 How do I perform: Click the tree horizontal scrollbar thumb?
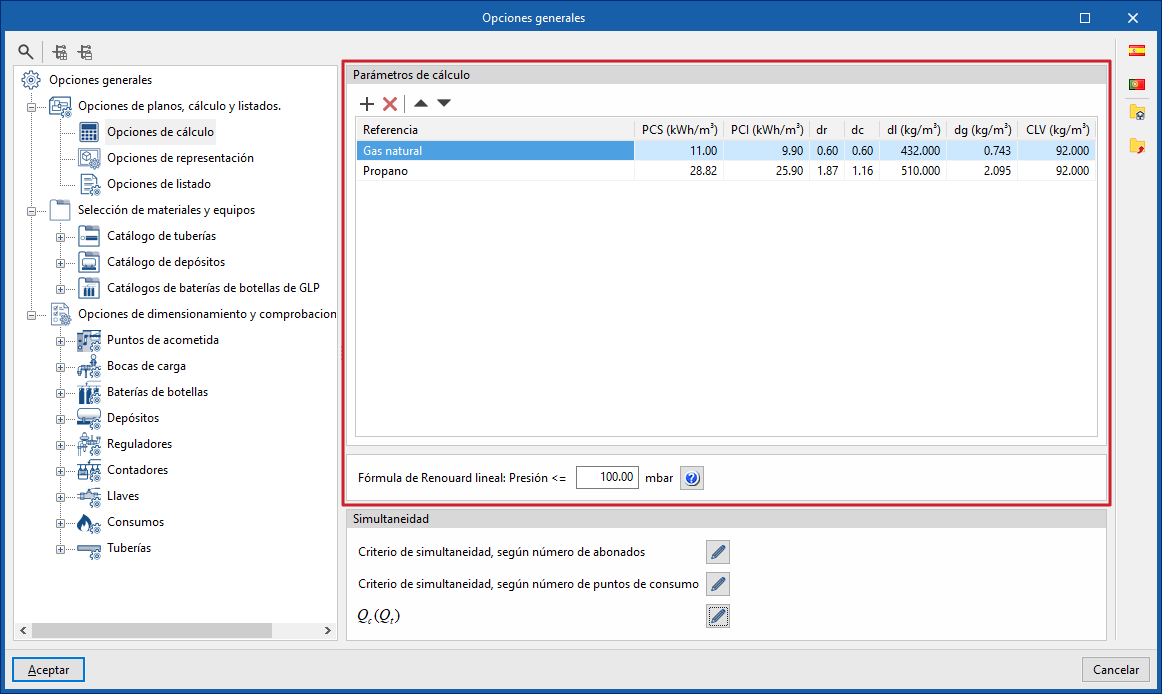pyautogui.click(x=152, y=630)
